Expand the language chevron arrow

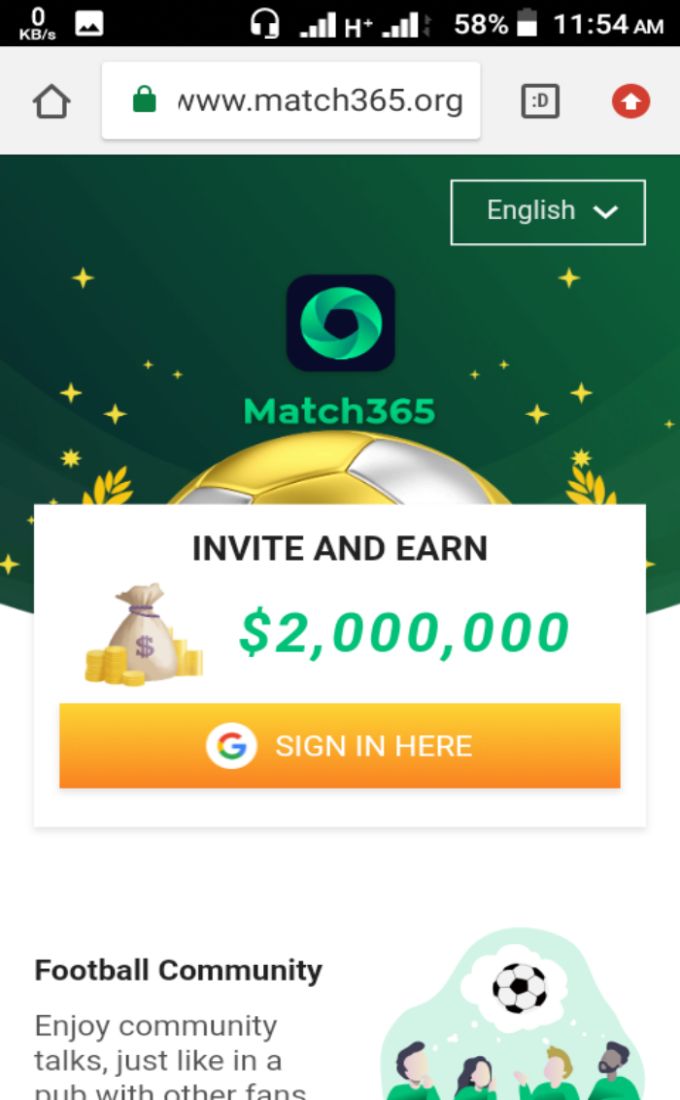605,212
